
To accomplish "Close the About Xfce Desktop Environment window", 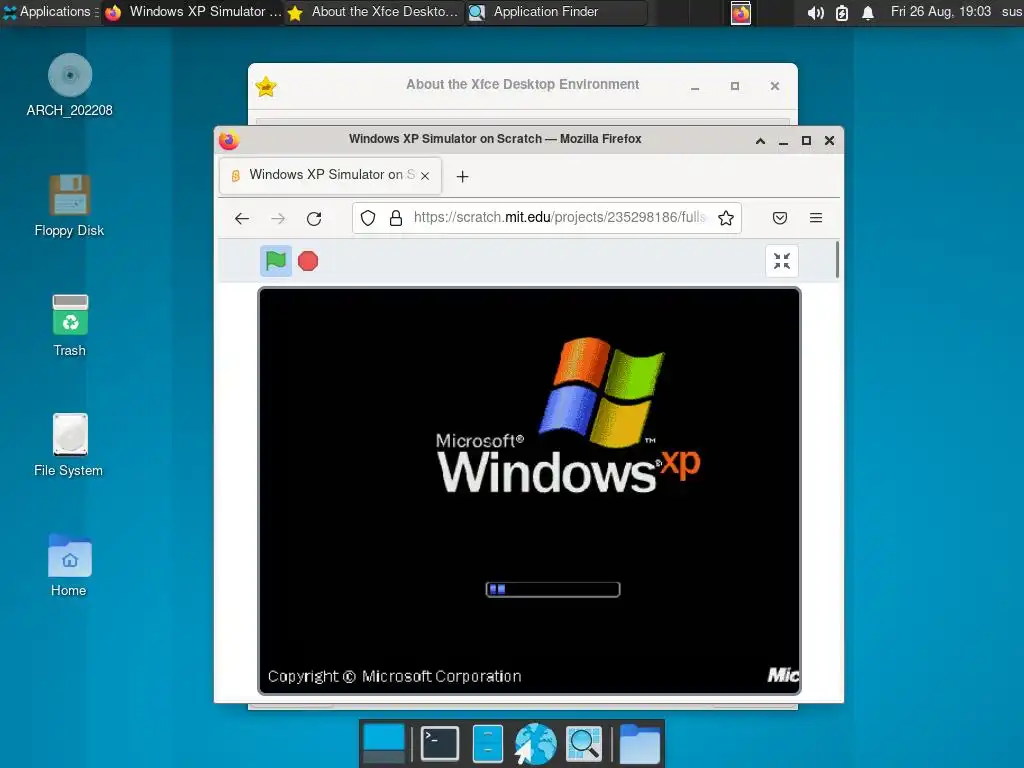I will click(x=775, y=86).
